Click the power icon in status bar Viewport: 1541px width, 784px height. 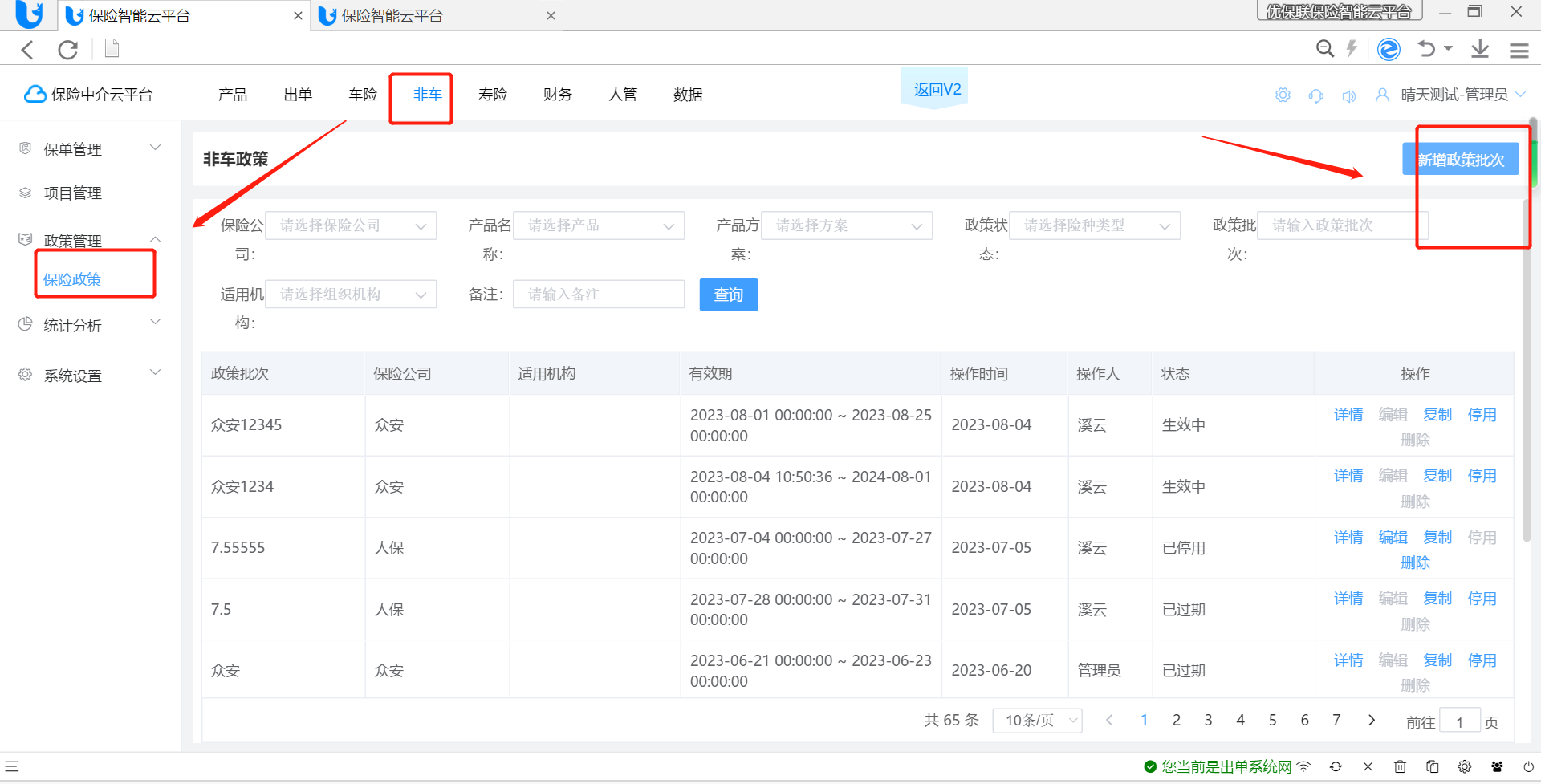(1529, 766)
